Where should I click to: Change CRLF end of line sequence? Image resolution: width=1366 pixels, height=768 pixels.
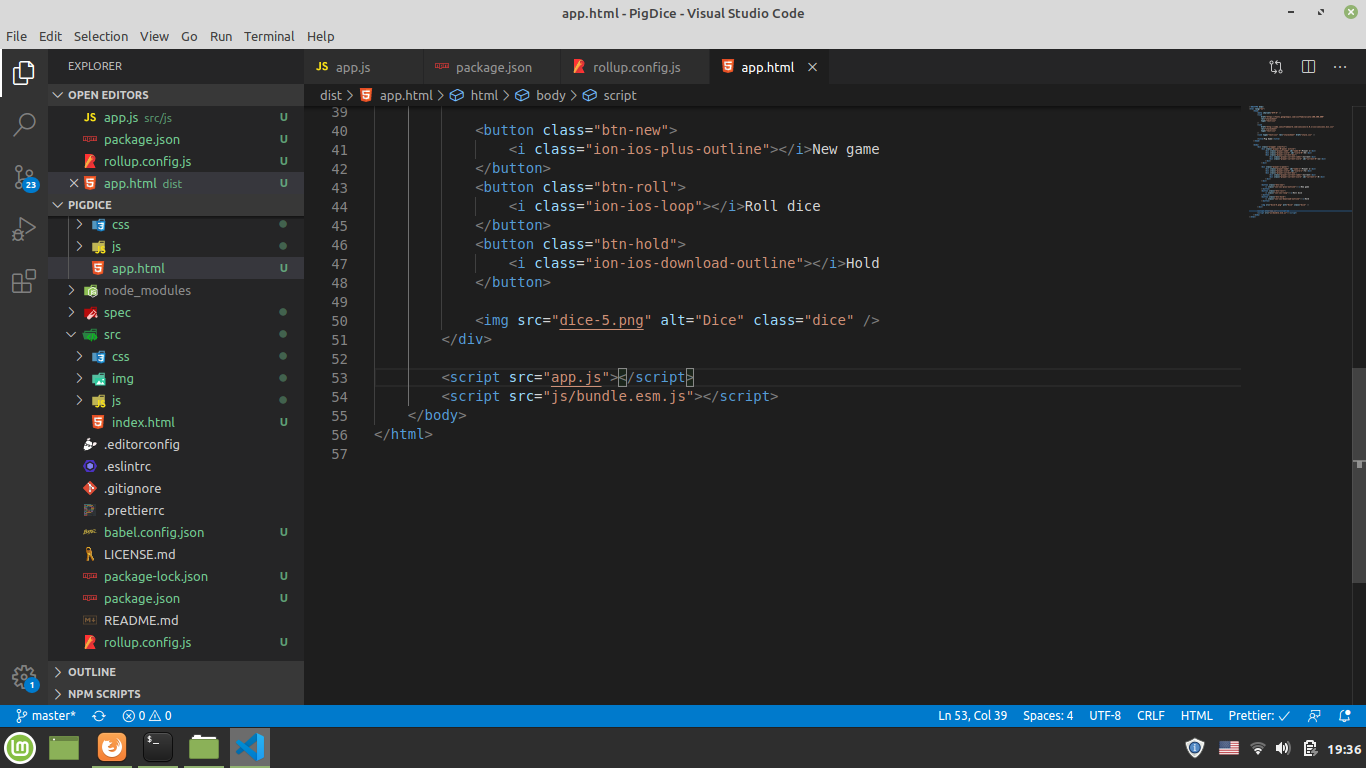click(1151, 716)
